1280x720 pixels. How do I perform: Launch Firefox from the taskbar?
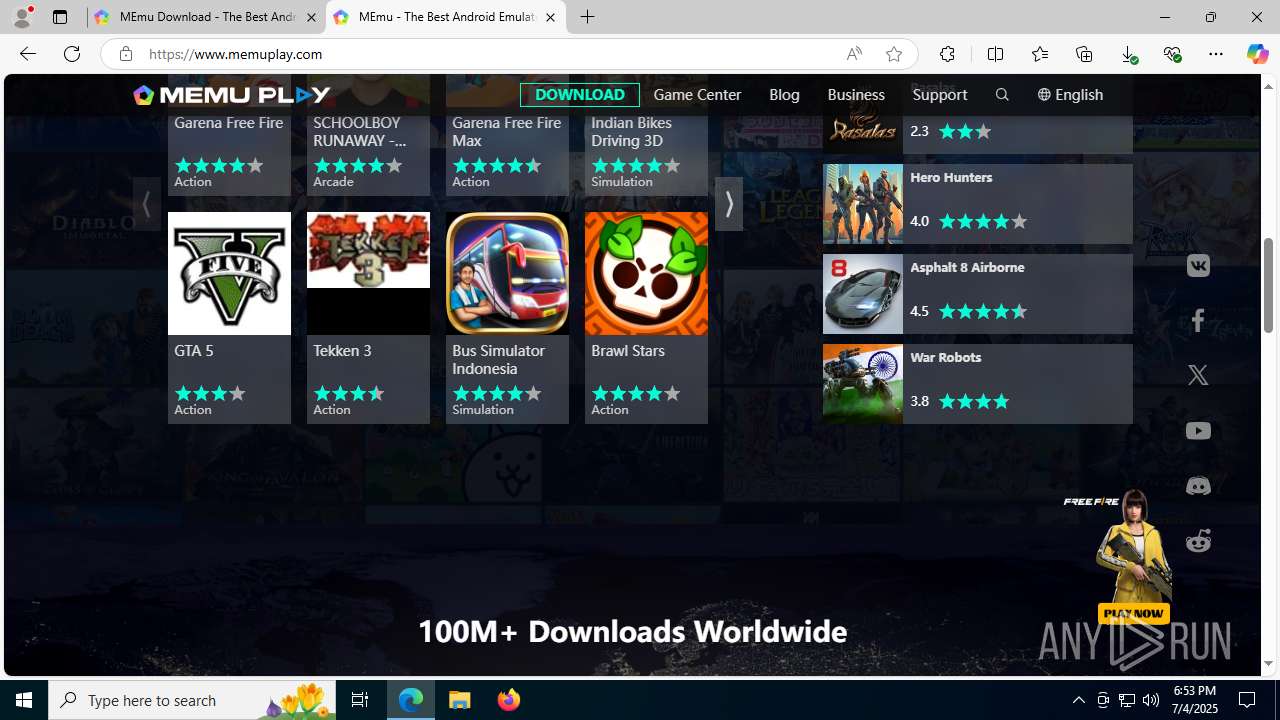509,700
